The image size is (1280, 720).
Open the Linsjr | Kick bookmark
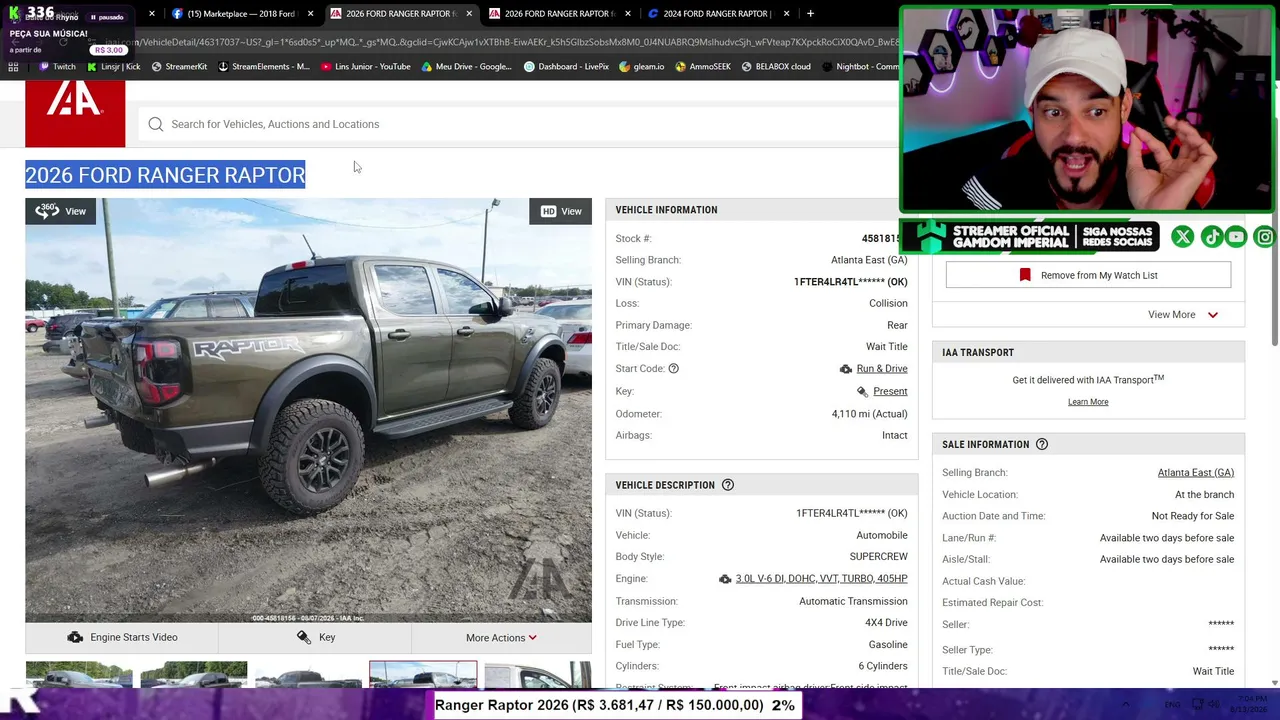114,67
